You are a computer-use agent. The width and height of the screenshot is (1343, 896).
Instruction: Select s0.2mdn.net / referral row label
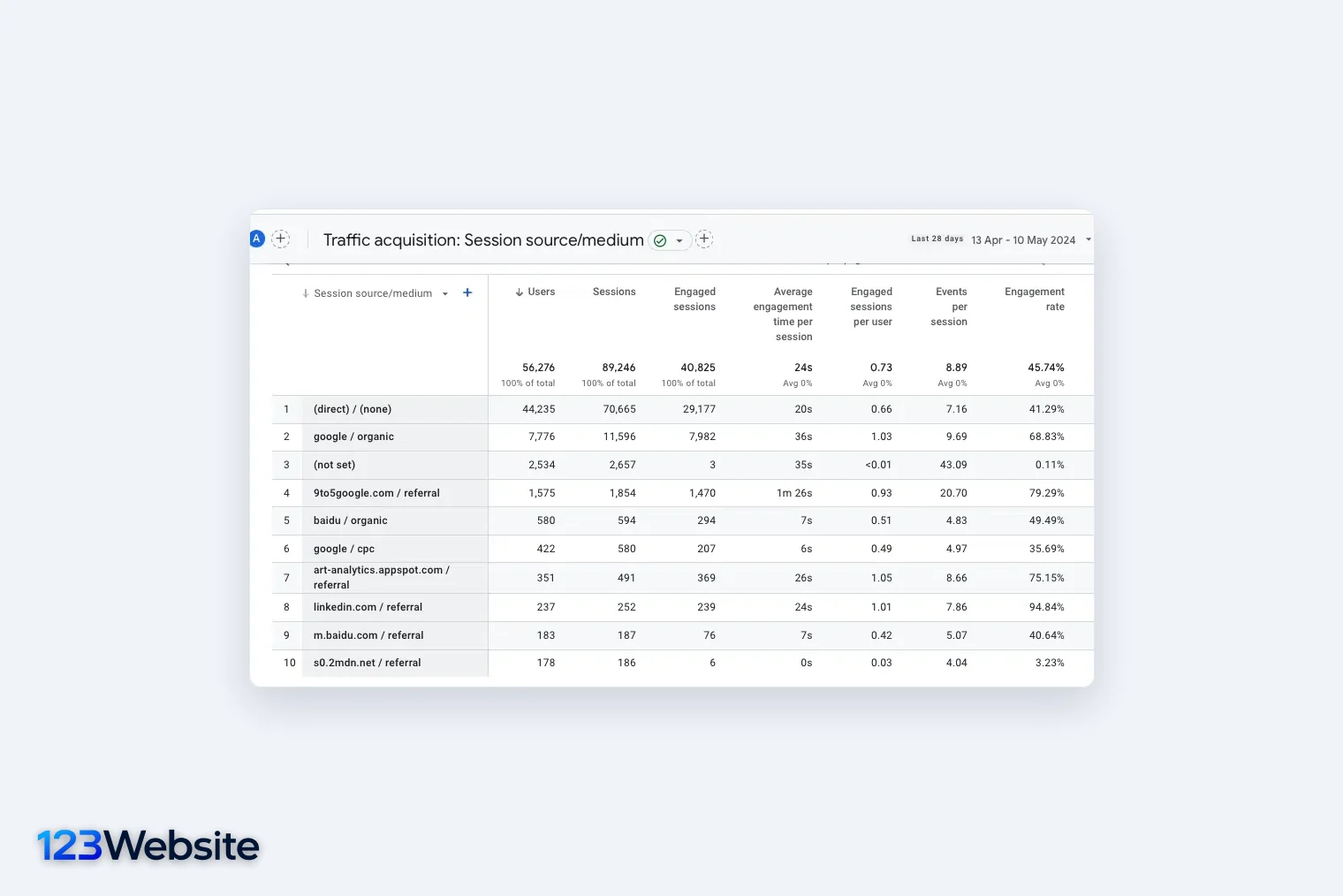[x=367, y=663]
